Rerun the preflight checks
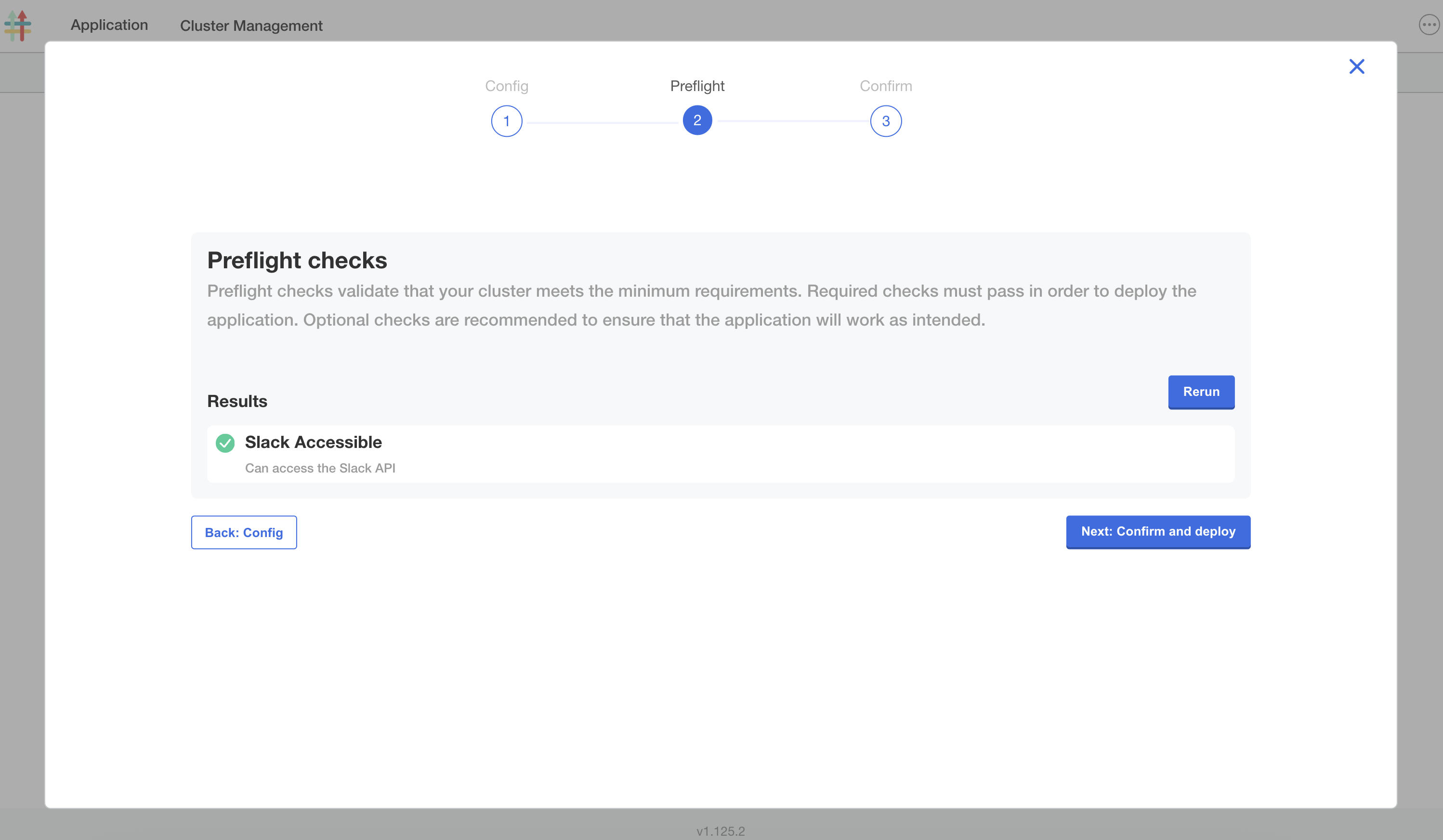The height and width of the screenshot is (840, 1443). click(x=1201, y=392)
